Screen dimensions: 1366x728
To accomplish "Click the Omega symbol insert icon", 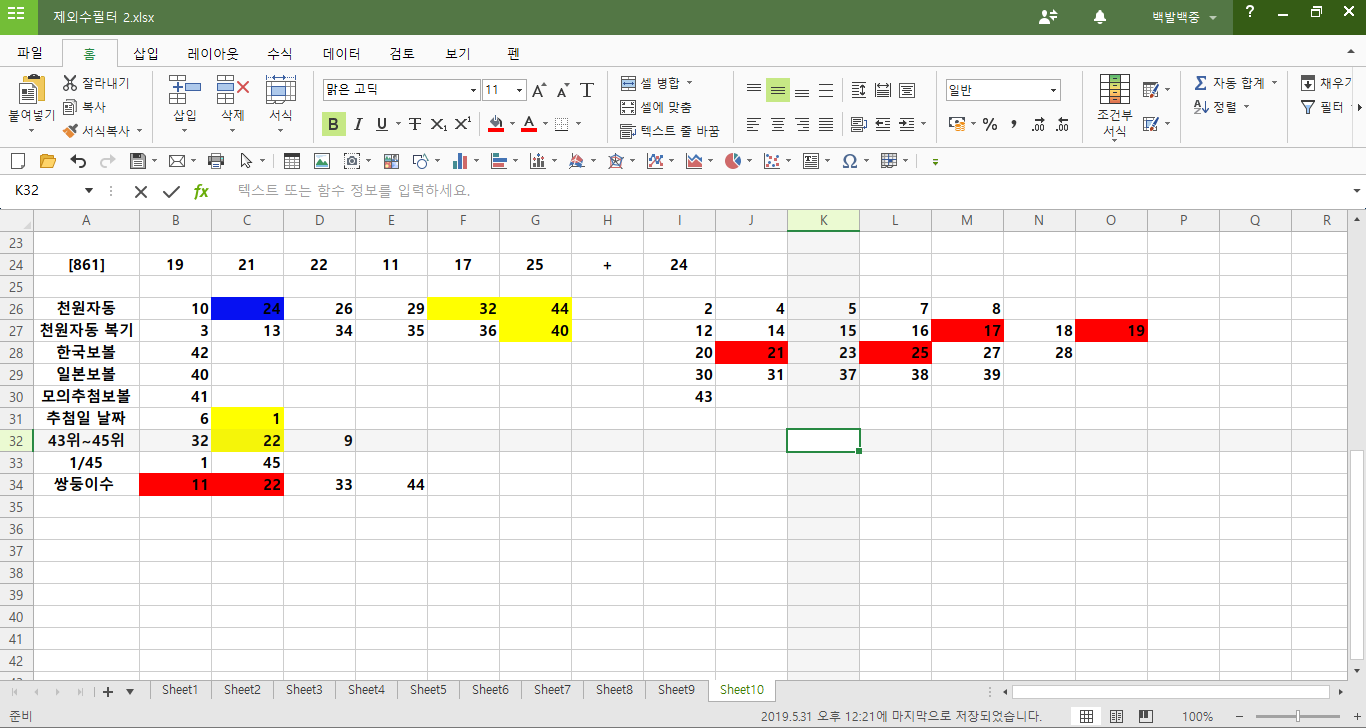I will coord(849,161).
